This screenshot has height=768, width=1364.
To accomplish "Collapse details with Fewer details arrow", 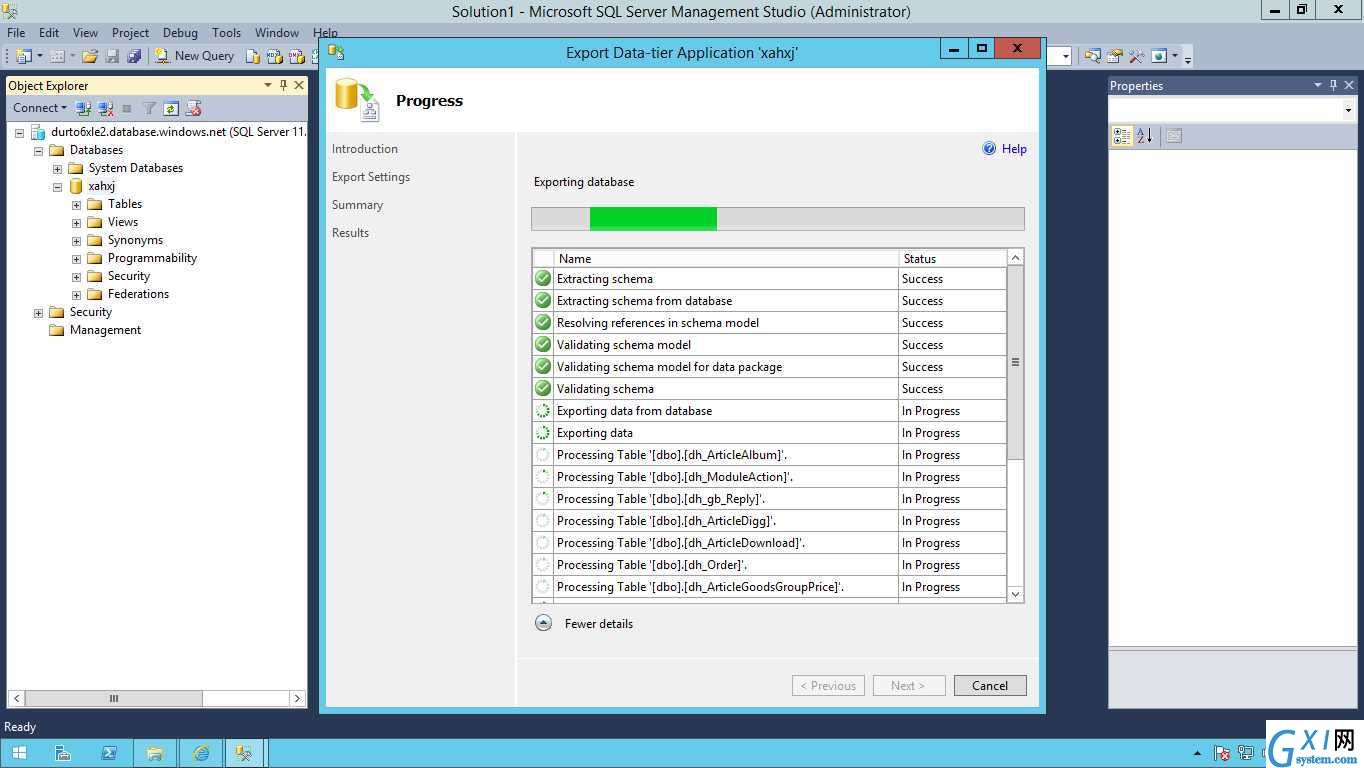I will point(543,623).
